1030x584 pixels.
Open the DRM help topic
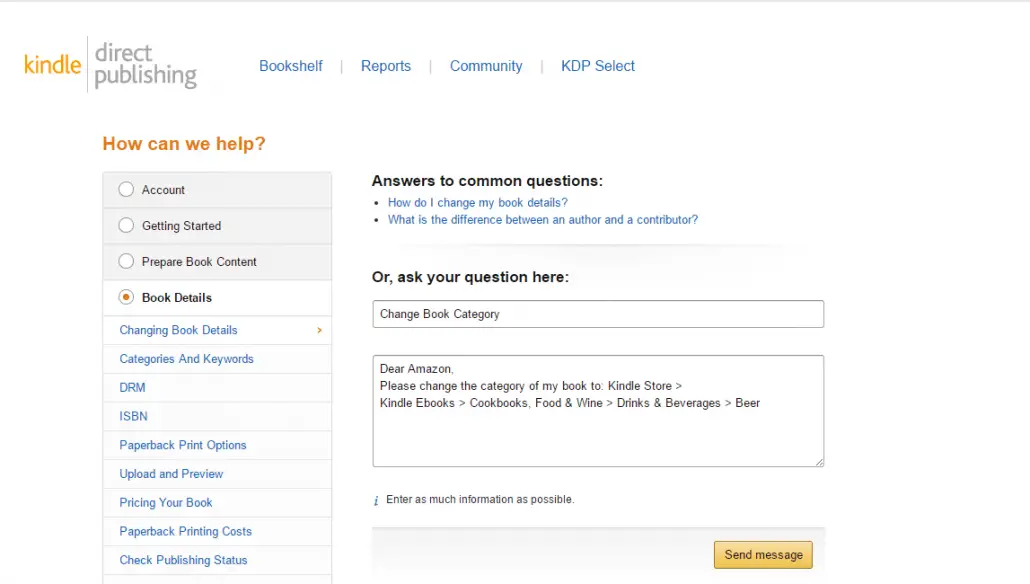click(x=132, y=388)
